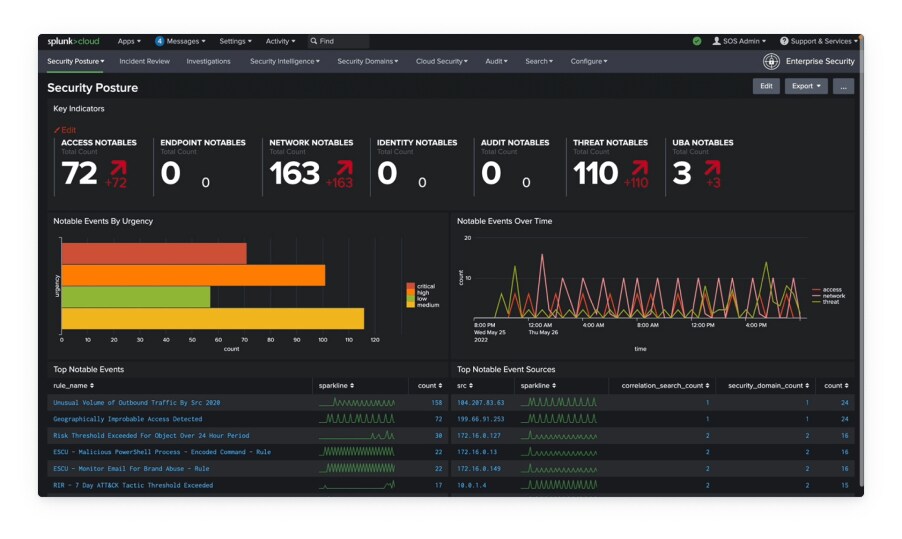Expand the Security Intelligence dropdown
Viewport: 902px width, 539px height.
click(284, 61)
